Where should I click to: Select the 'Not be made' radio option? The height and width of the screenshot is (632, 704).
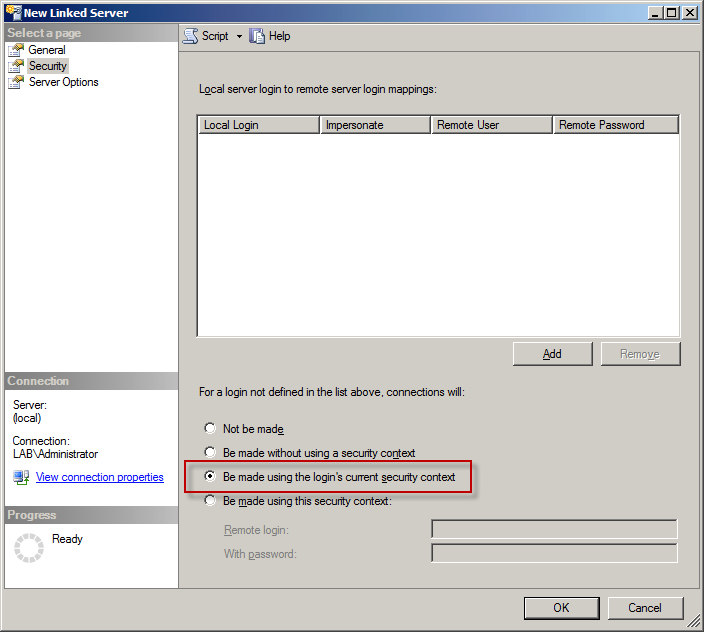[x=210, y=428]
